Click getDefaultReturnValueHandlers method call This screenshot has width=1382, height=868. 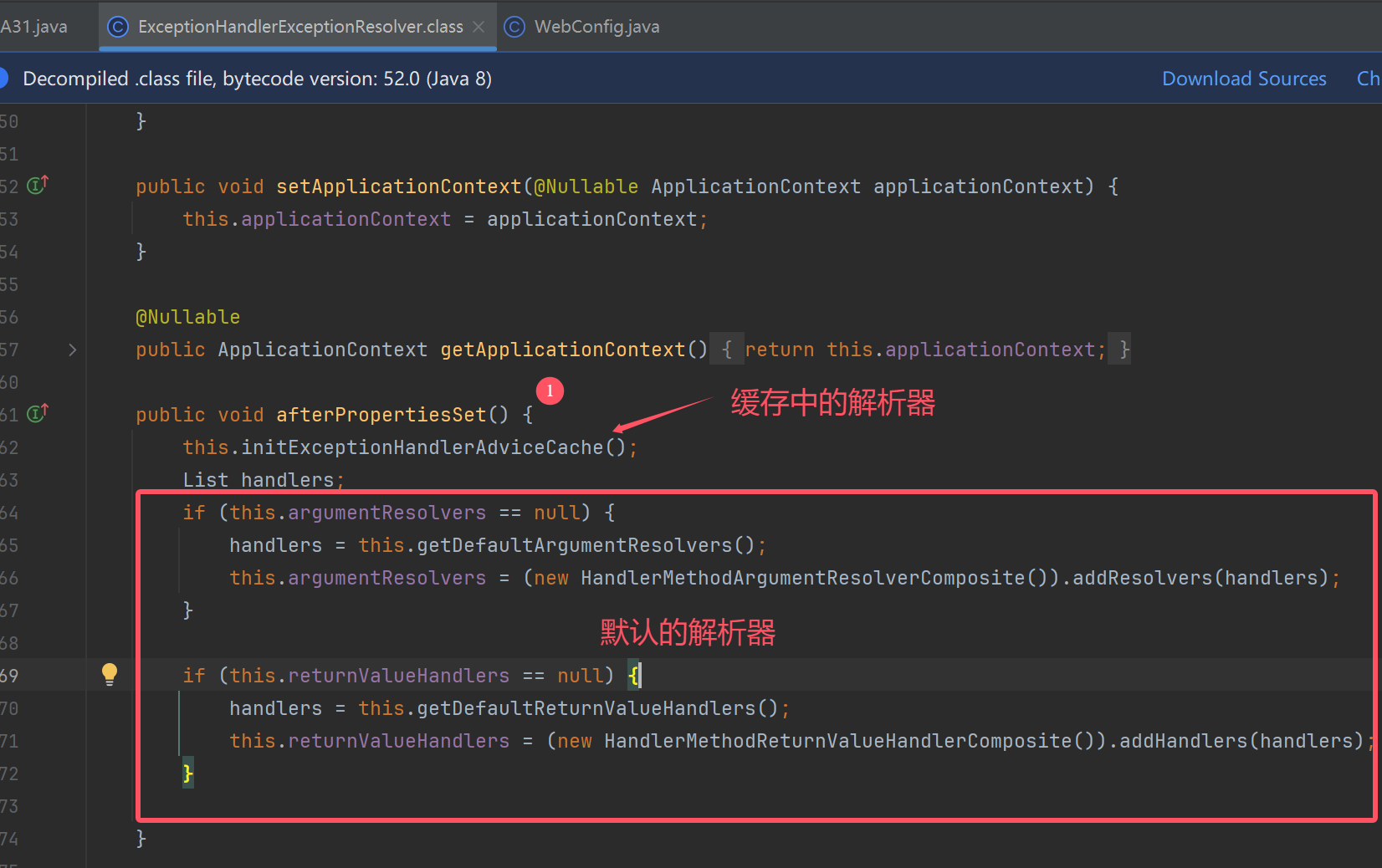pyautogui.click(x=586, y=708)
